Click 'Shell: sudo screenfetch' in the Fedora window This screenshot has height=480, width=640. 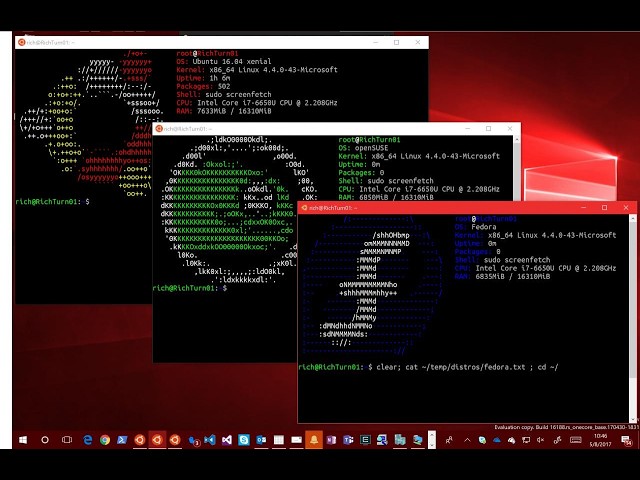click(x=502, y=260)
